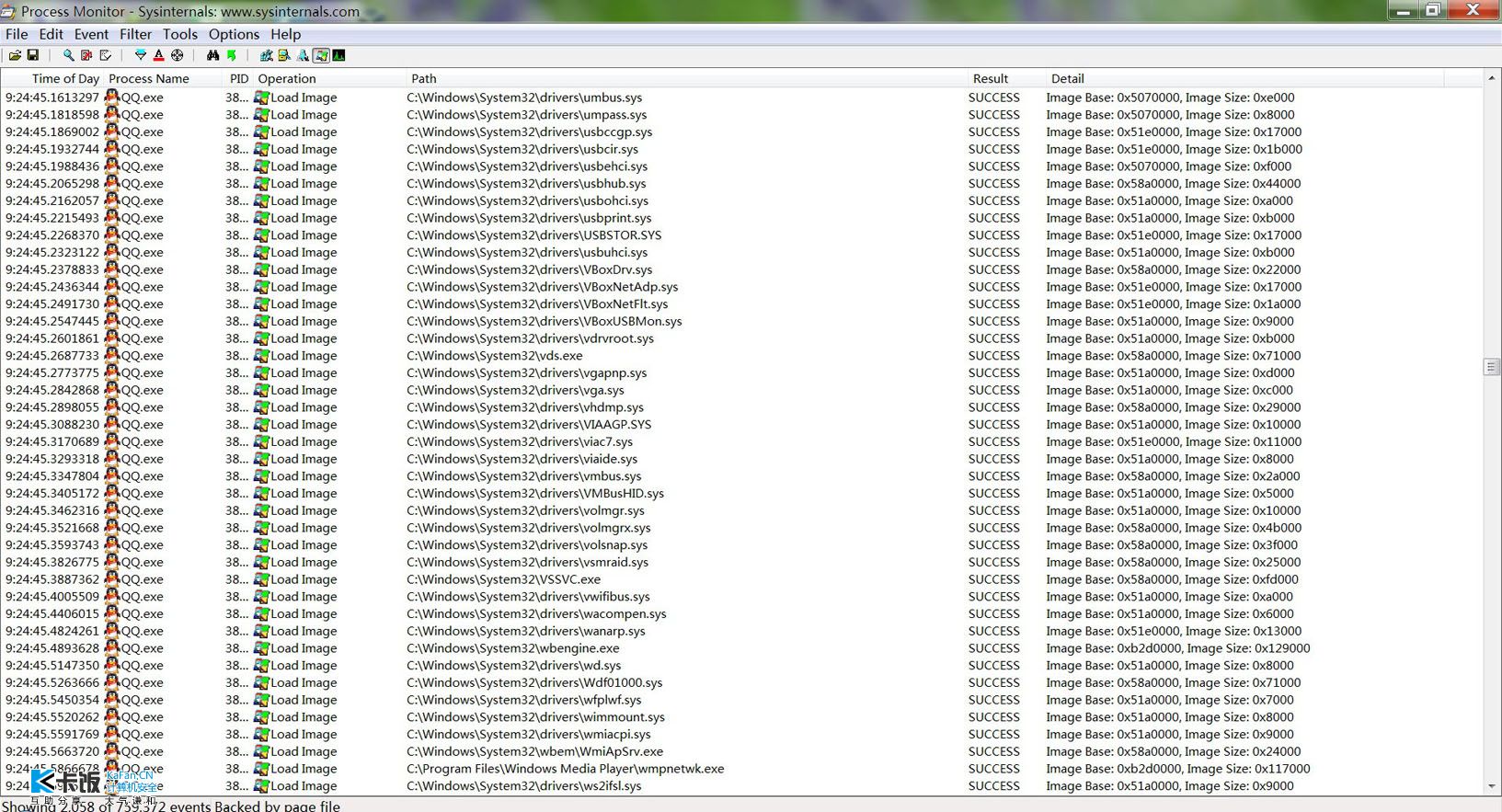This screenshot has width=1502, height=812.
Task: Toggle event capture with the magnifier icon
Action: pos(68,55)
